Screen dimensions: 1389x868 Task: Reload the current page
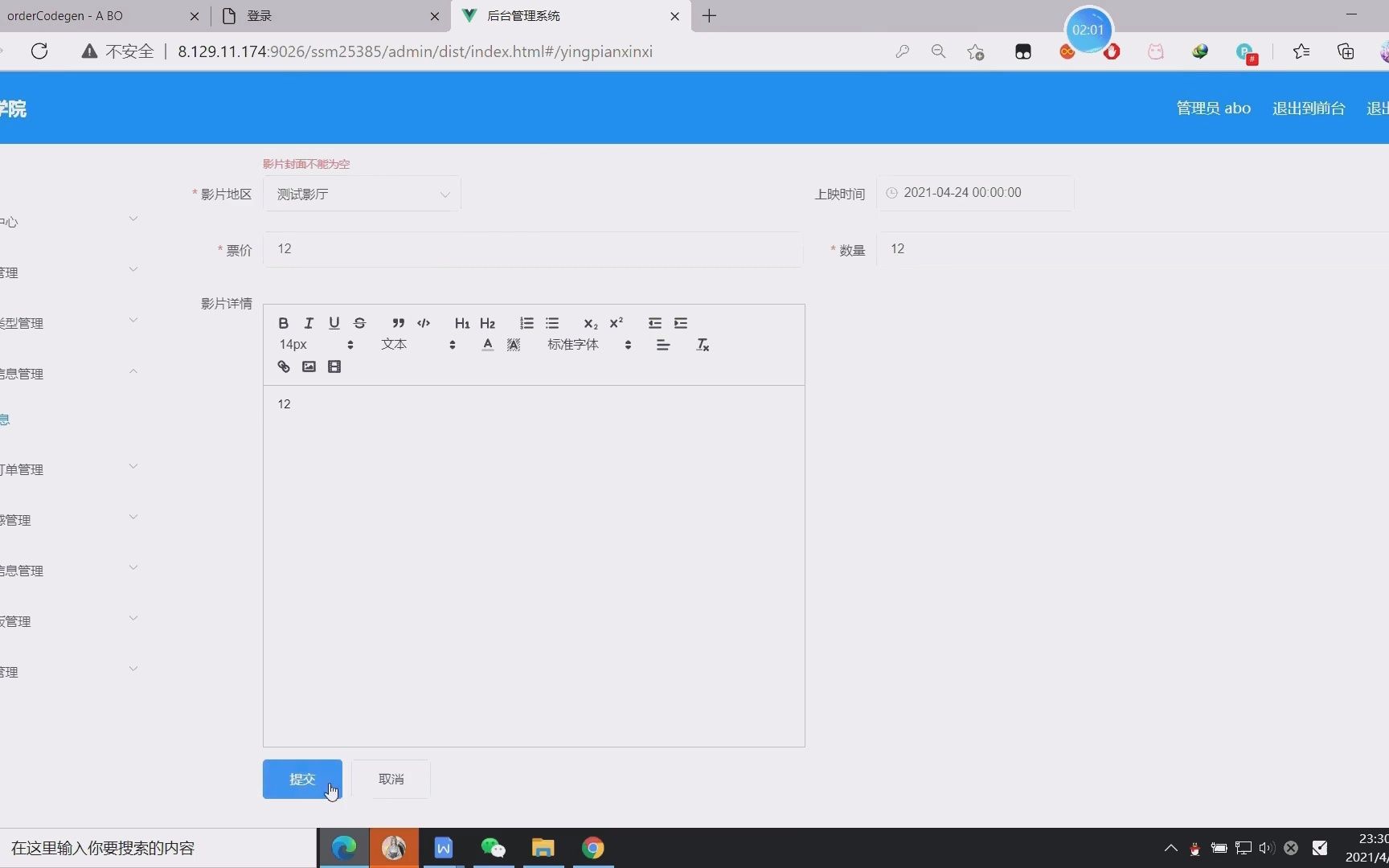click(39, 51)
